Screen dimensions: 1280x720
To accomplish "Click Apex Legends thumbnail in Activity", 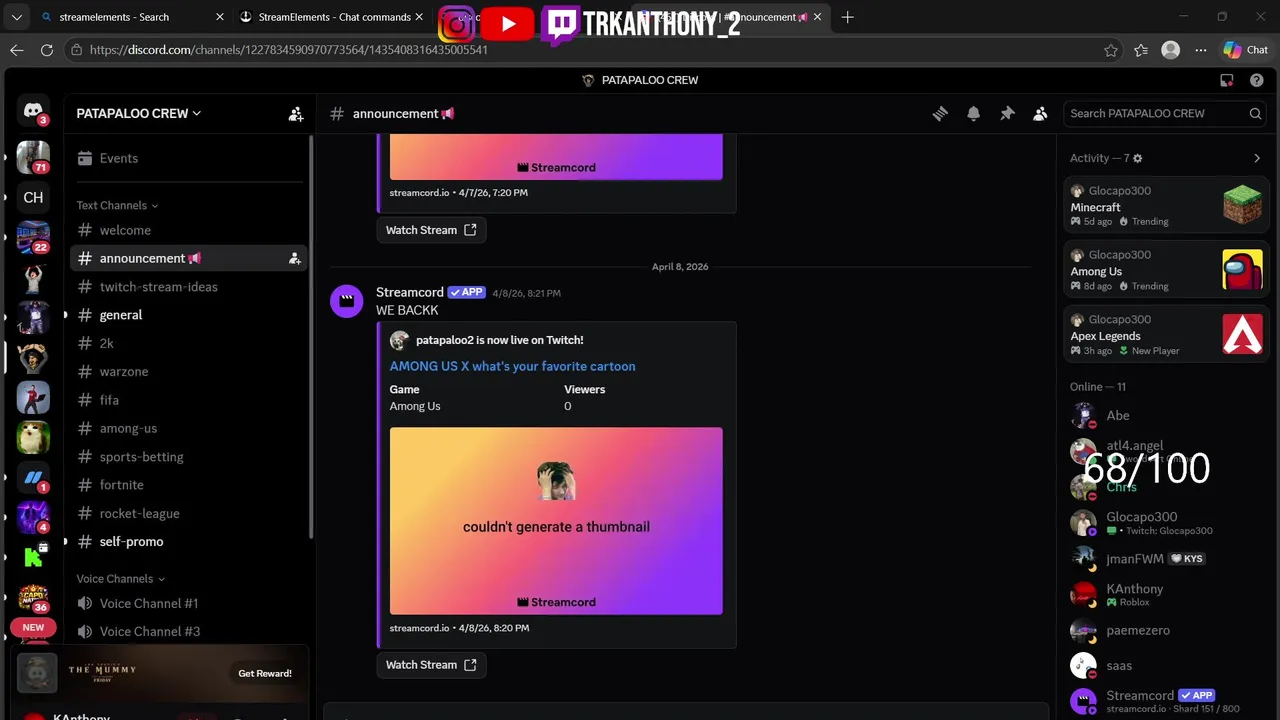I will coord(1243,334).
